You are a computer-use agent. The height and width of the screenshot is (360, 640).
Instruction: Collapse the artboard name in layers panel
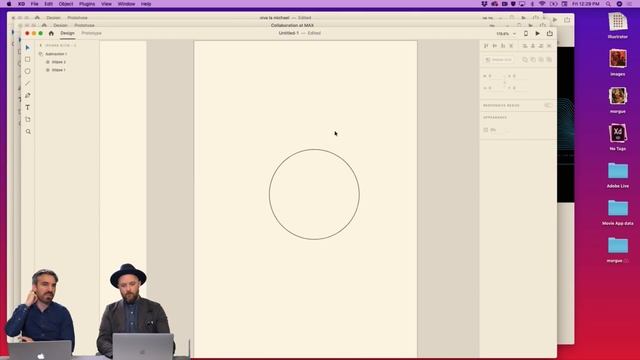(41, 45)
